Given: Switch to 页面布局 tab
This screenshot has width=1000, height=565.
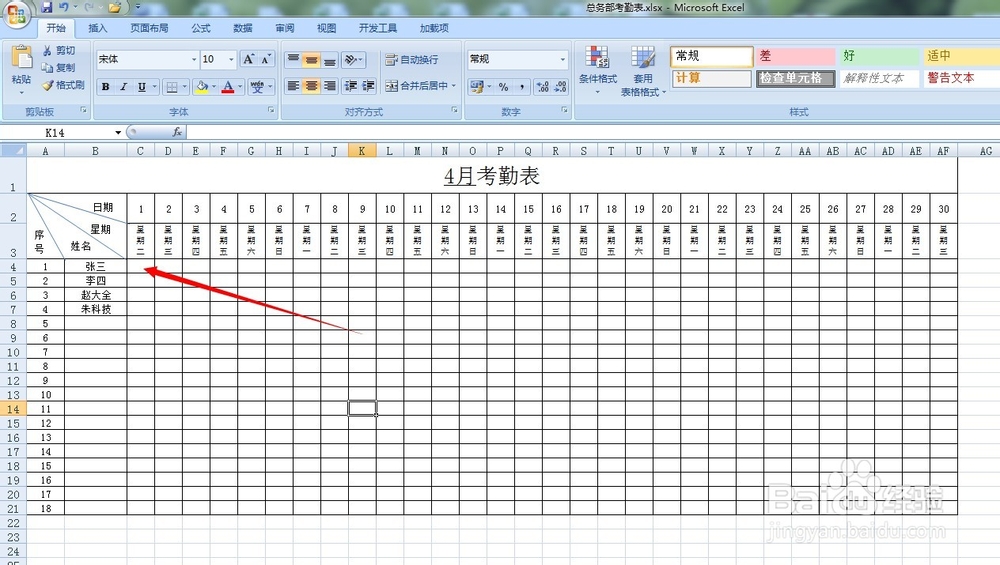Looking at the screenshot, I should [x=149, y=28].
